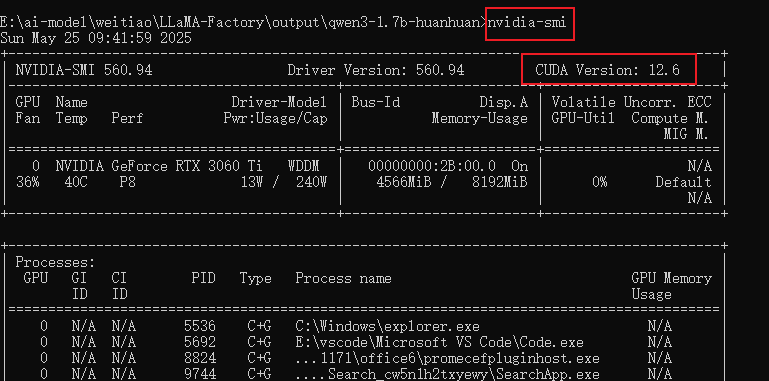Click the Bus-Id 00000000:2B:00.0 value
The image size is (769, 381).
pyautogui.click(x=432, y=166)
